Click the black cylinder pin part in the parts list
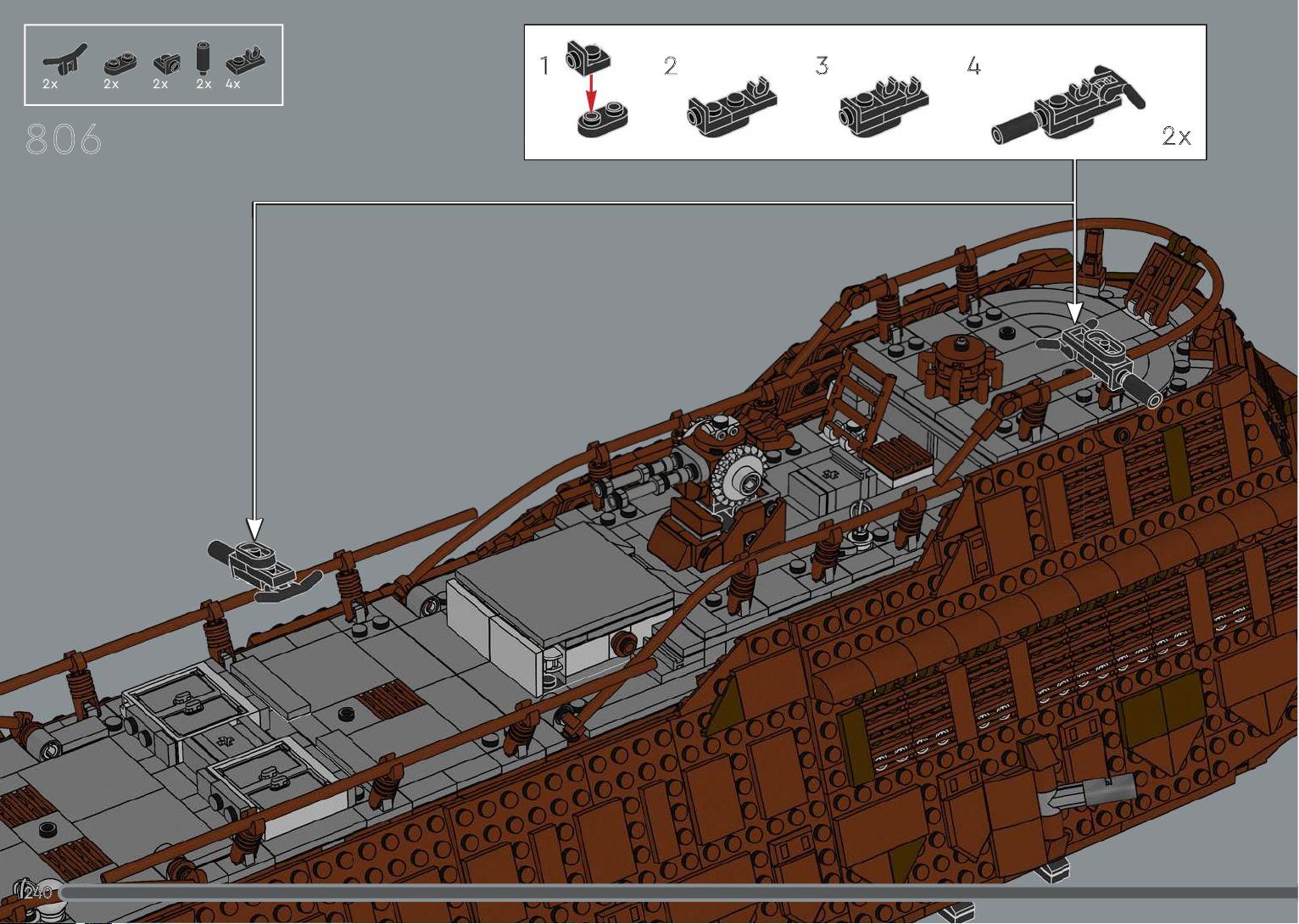This screenshot has width=1299, height=924. click(x=203, y=58)
